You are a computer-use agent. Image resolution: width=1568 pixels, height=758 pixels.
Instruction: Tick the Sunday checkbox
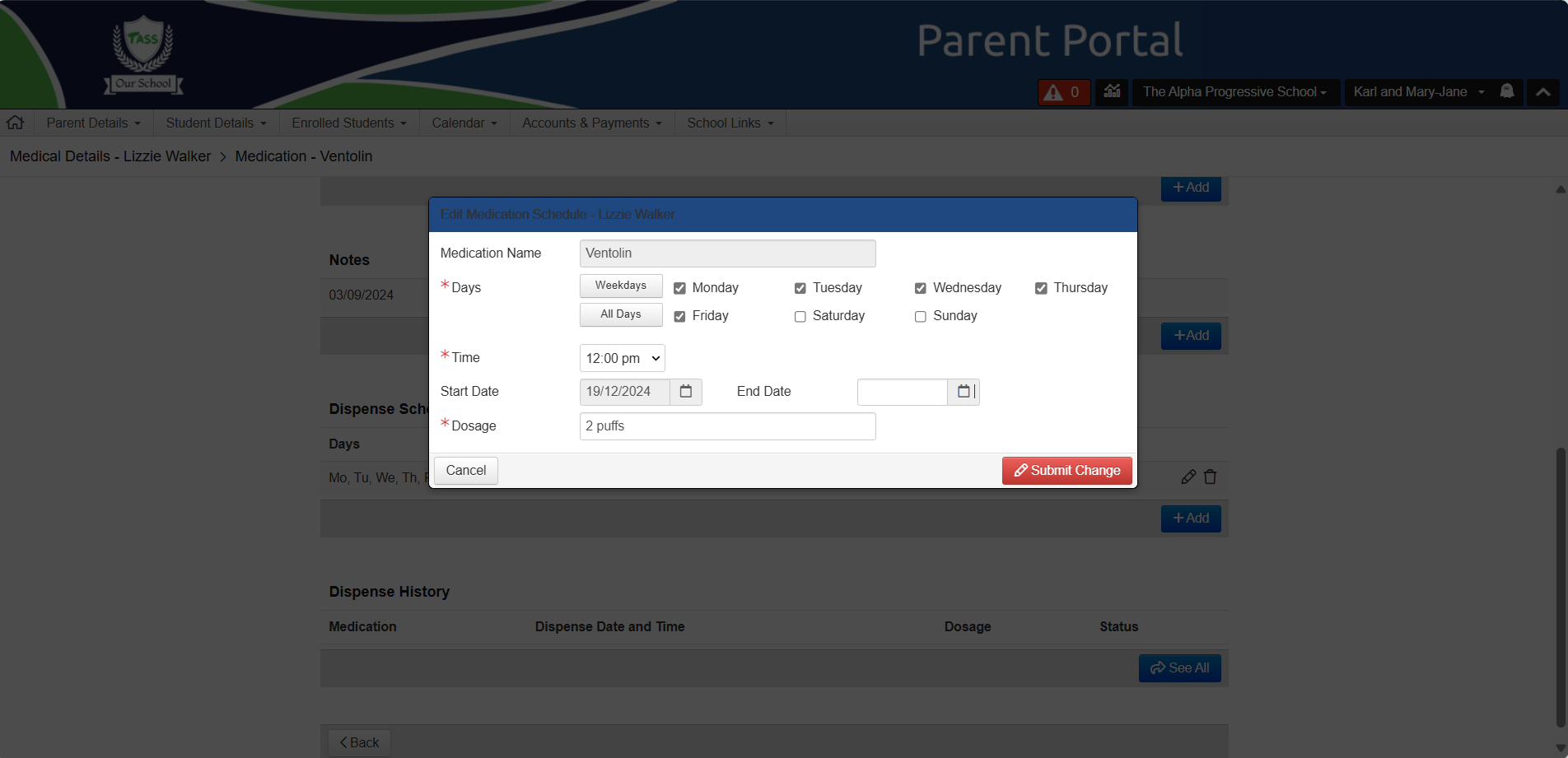[921, 317]
